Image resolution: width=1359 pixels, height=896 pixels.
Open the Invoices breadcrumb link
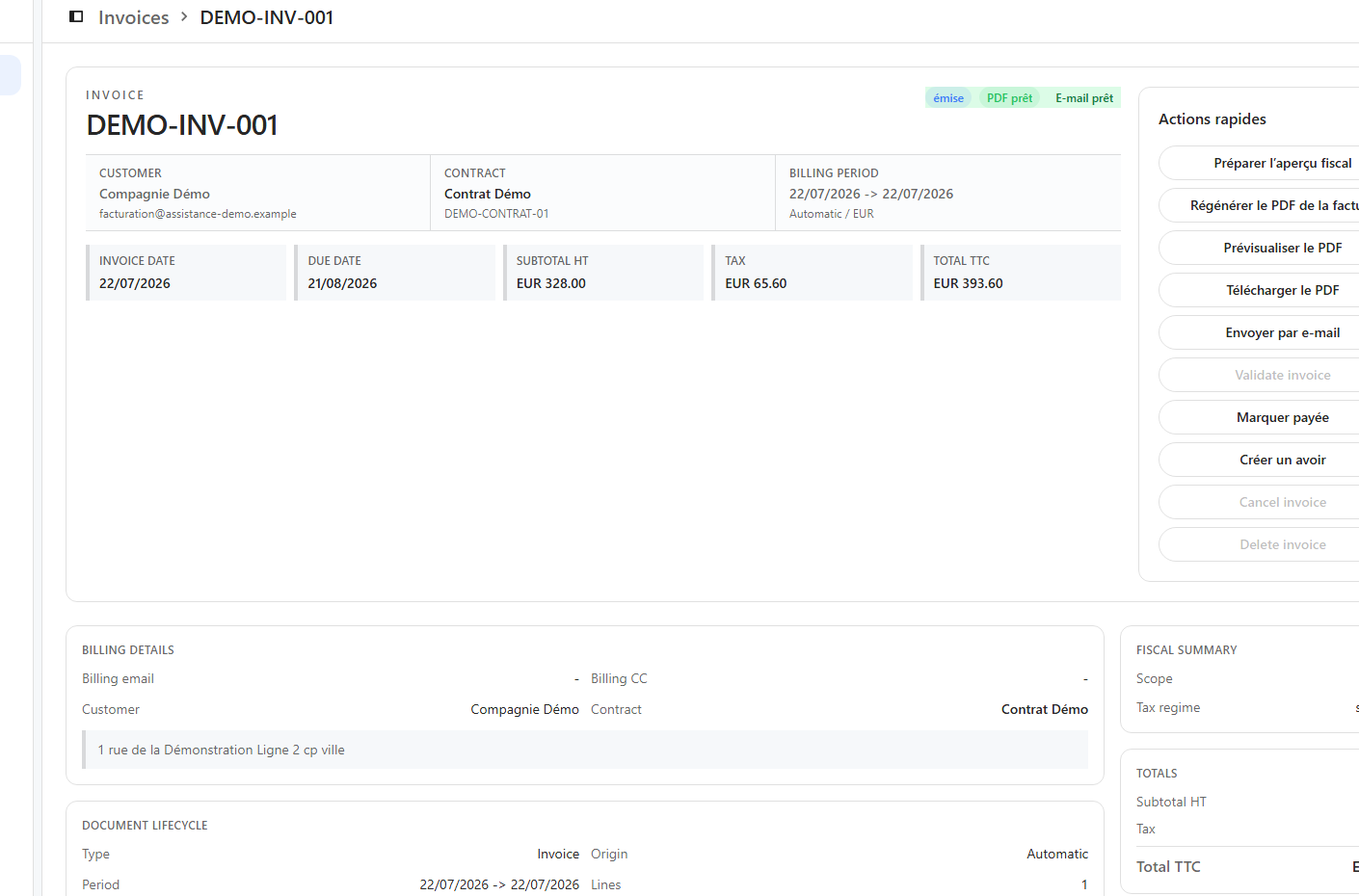(133, 17)
